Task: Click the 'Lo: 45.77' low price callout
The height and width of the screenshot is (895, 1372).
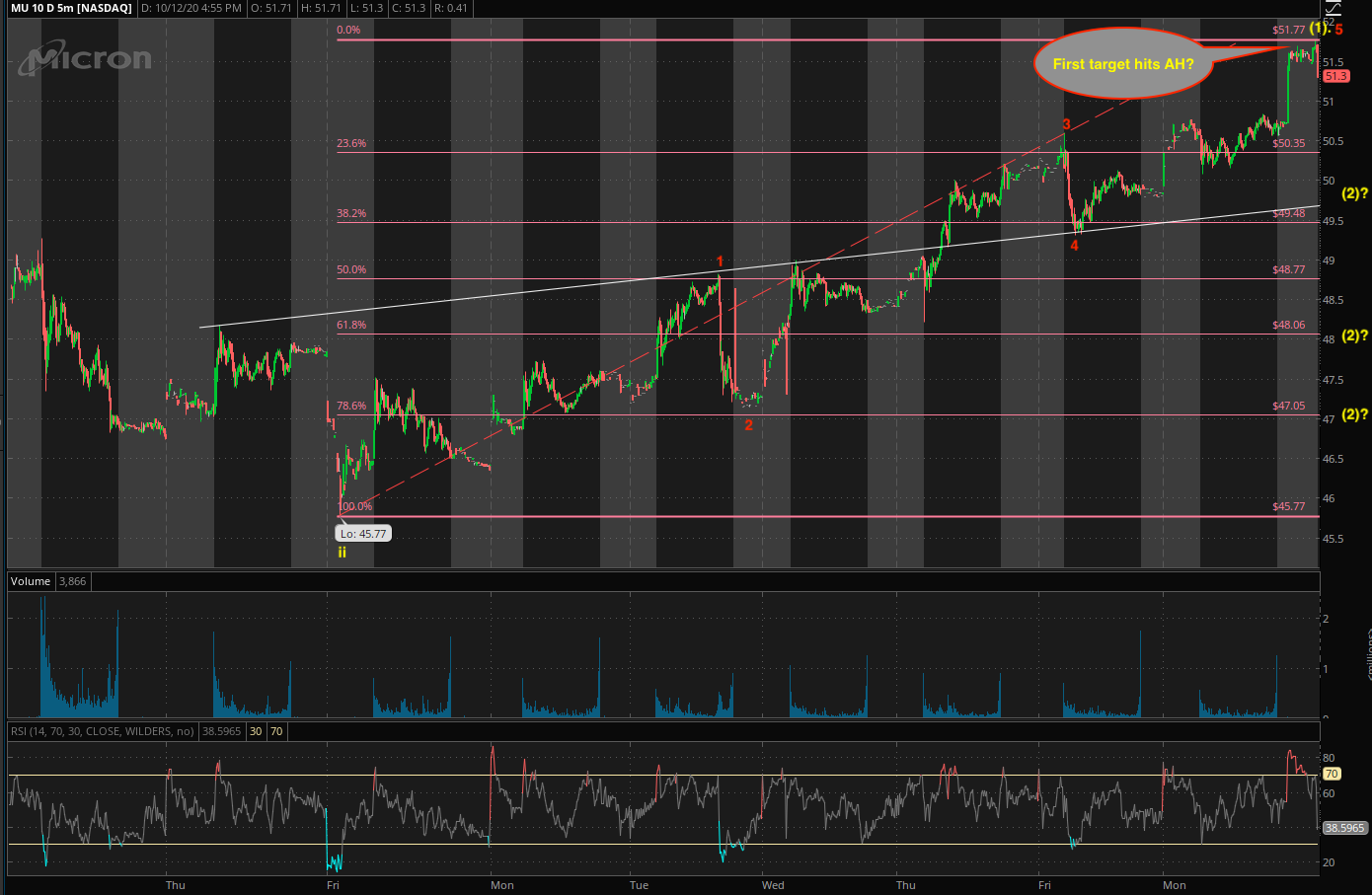Action: 363,534
